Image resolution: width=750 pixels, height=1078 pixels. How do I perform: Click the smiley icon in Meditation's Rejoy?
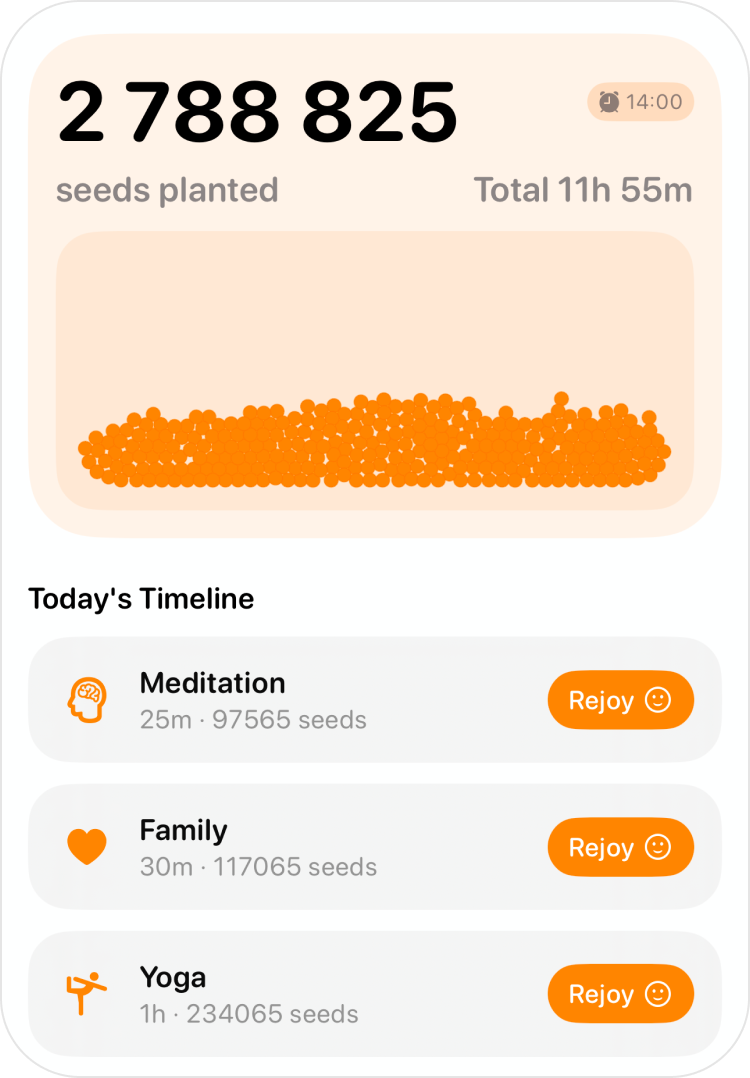click(658, 700)
